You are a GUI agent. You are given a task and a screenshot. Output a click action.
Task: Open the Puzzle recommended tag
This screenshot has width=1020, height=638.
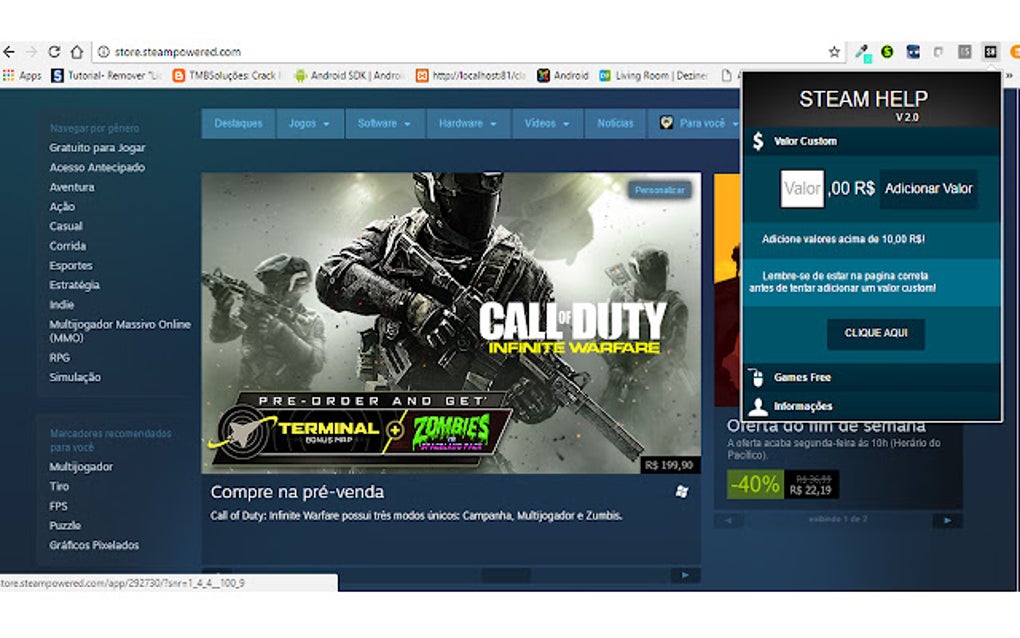click(65, 525)
